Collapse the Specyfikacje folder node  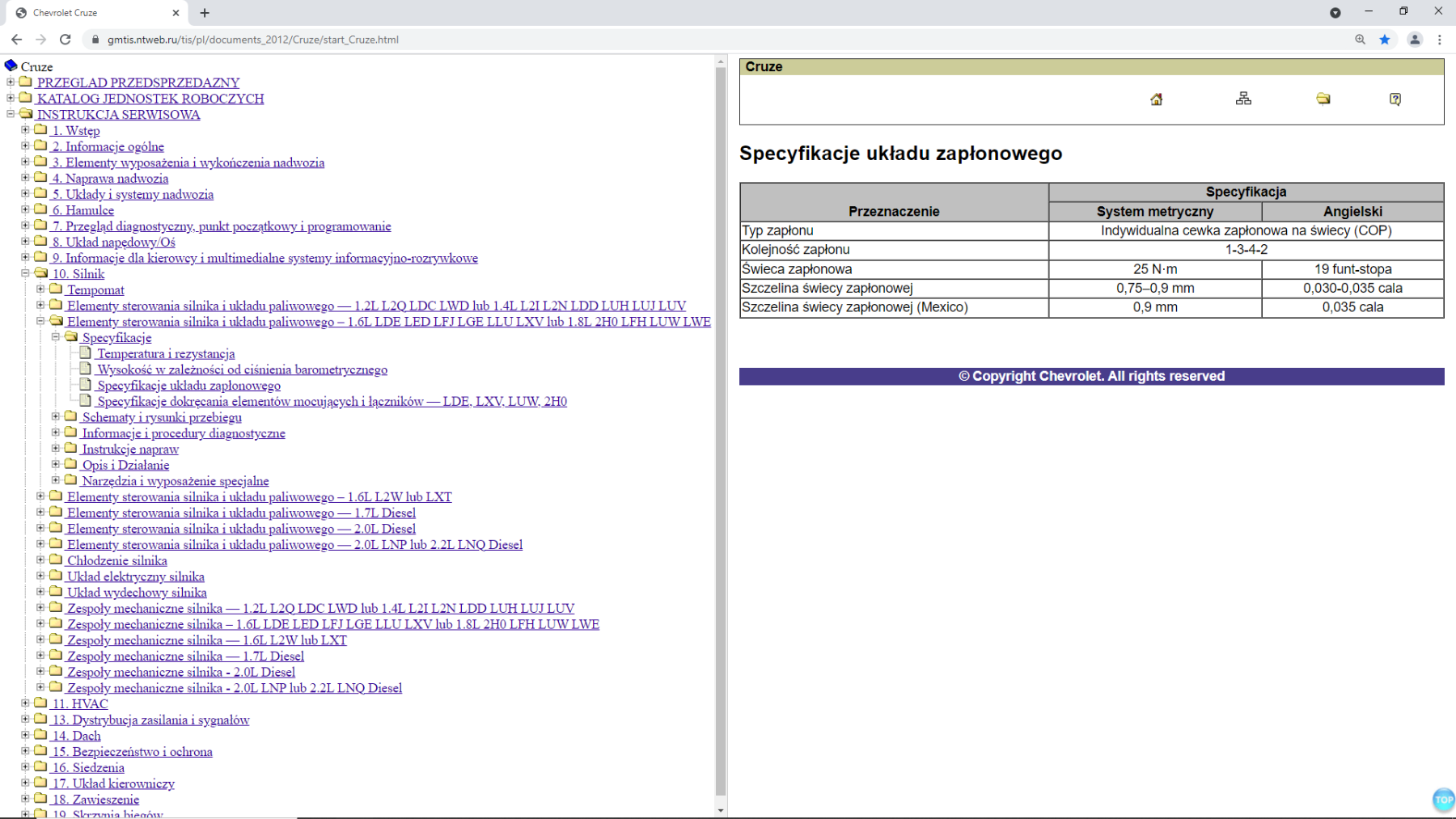(56, 337)
